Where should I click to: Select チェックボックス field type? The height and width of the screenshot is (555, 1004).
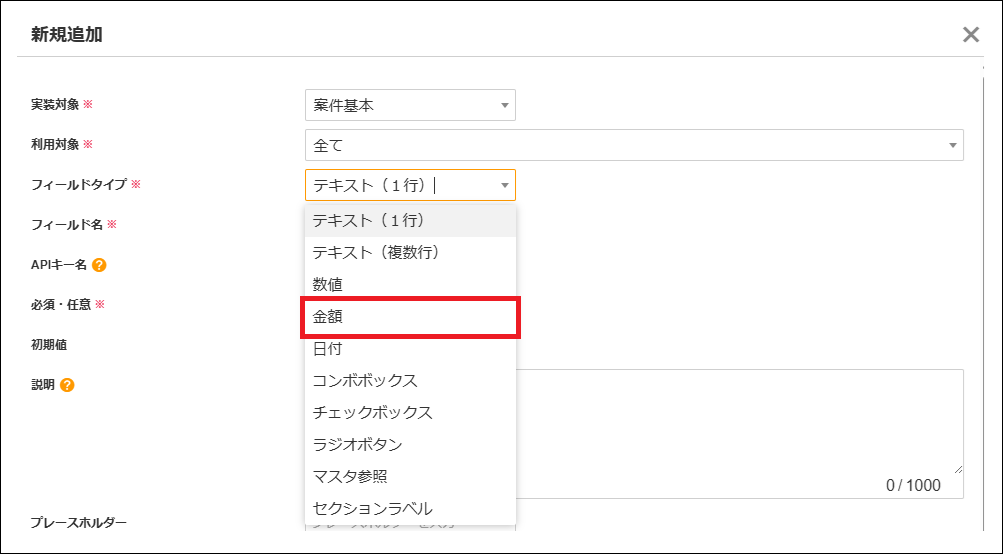410,412
